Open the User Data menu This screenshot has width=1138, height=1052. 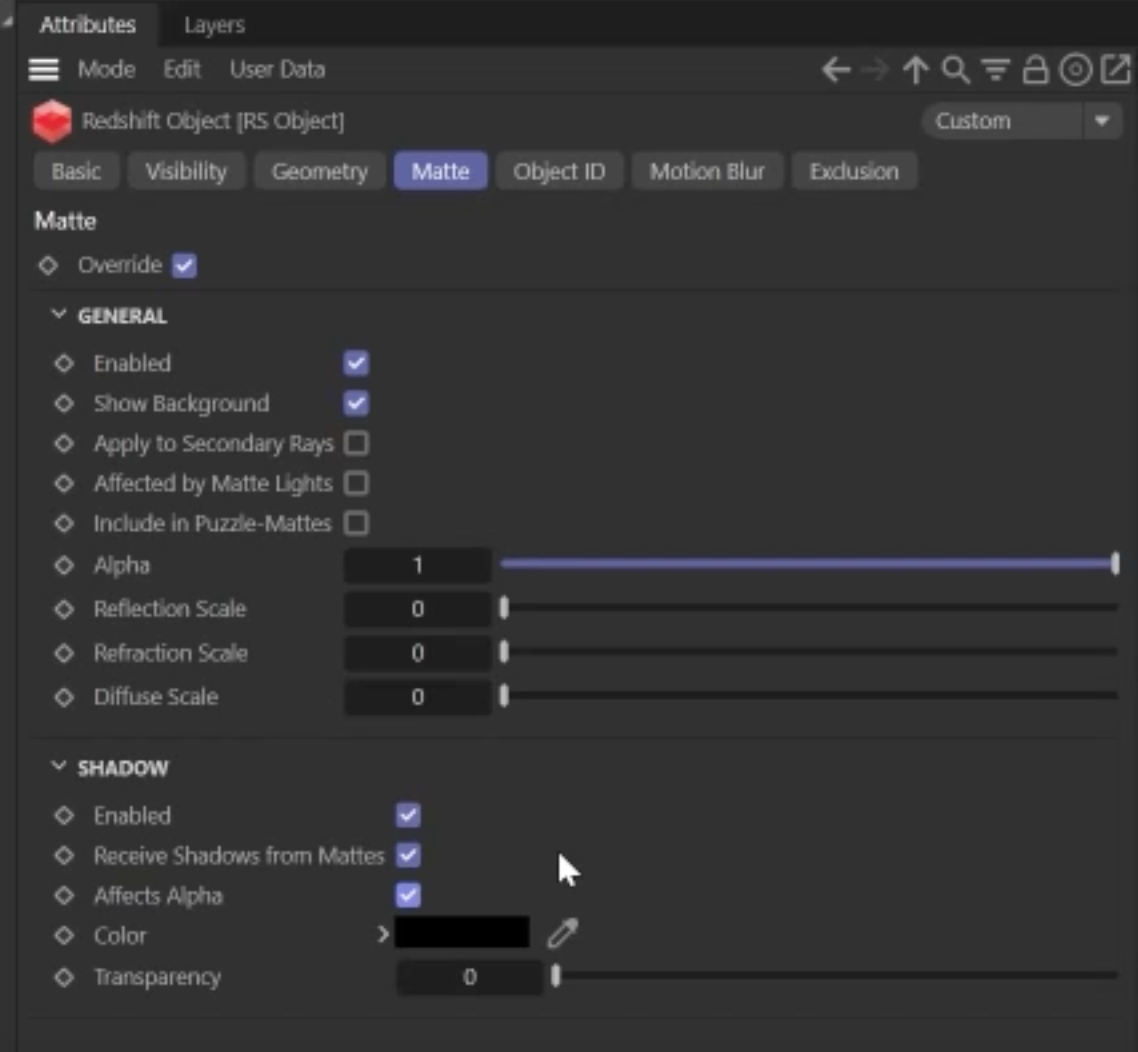point(277,70)
